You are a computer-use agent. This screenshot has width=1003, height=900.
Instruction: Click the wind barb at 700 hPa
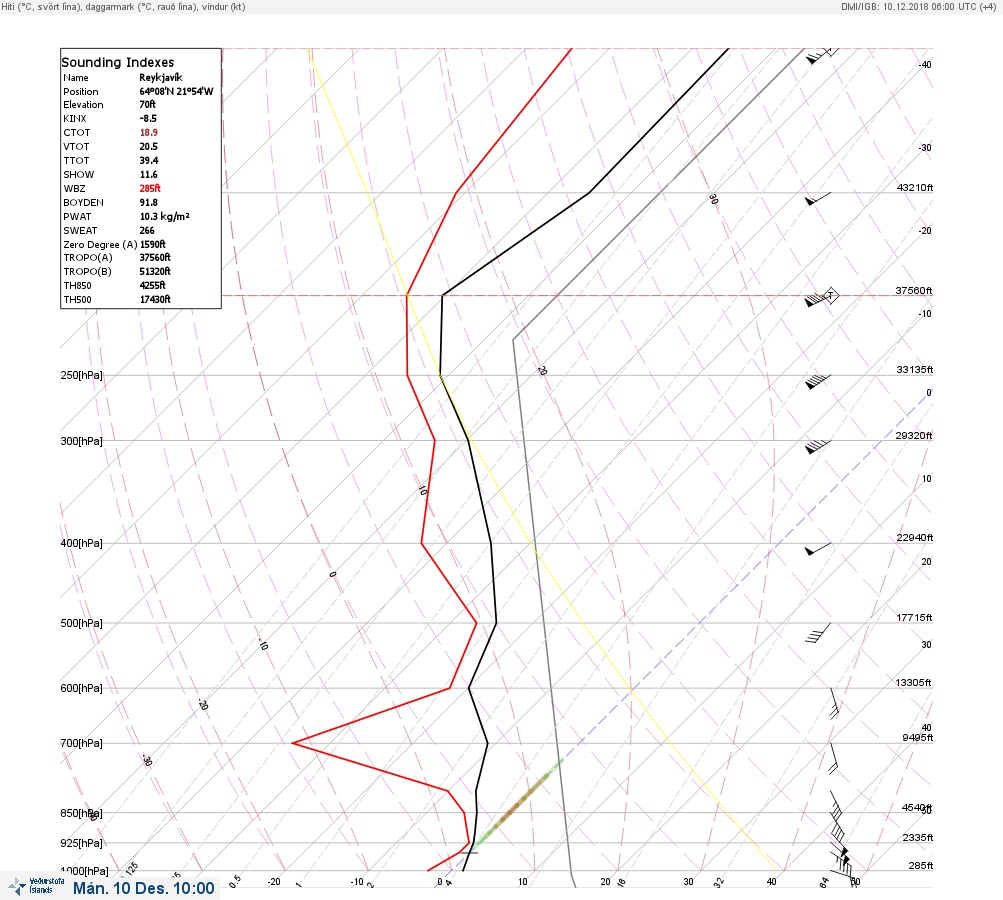pos(833,759)
